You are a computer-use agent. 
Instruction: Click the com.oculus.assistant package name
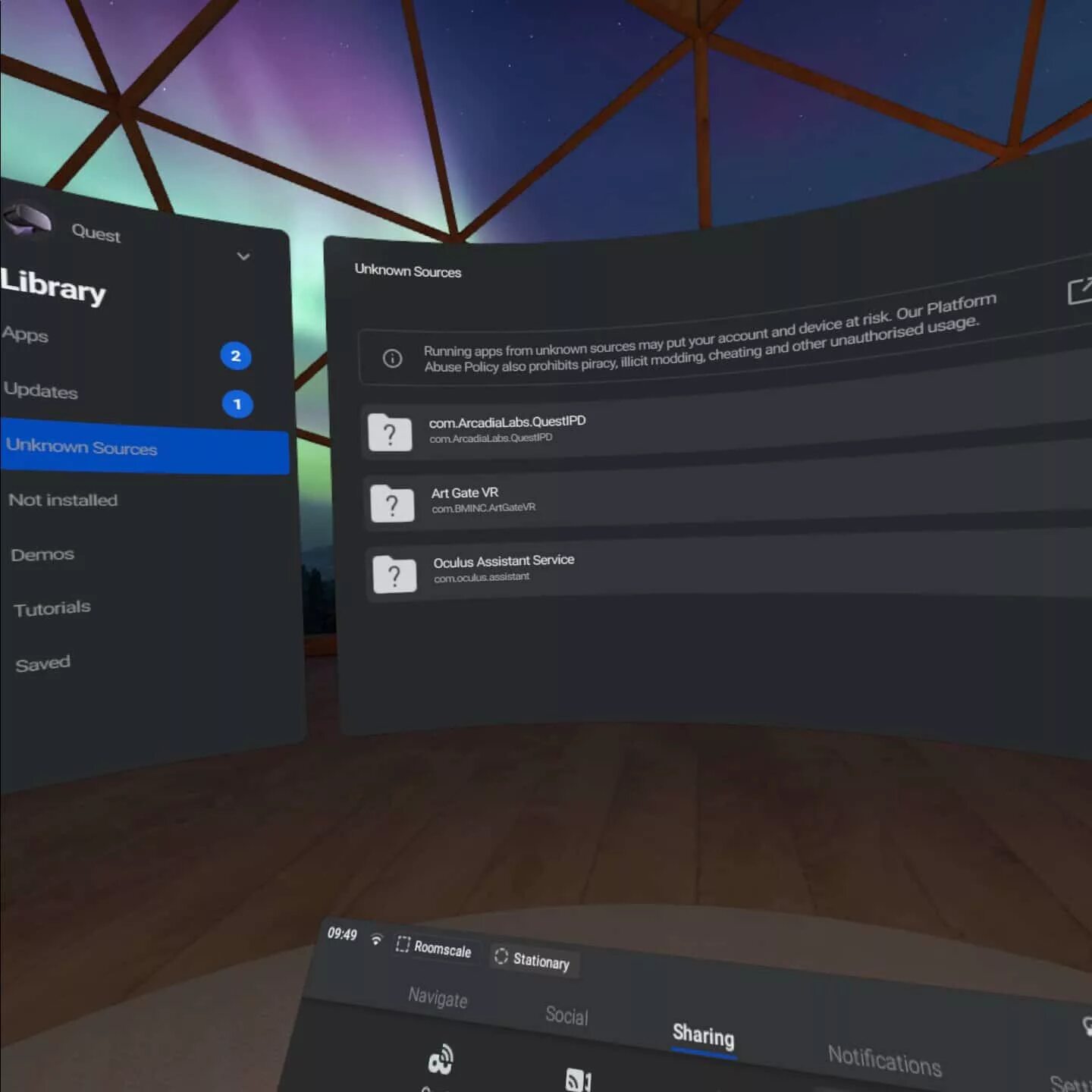[482, 578]
